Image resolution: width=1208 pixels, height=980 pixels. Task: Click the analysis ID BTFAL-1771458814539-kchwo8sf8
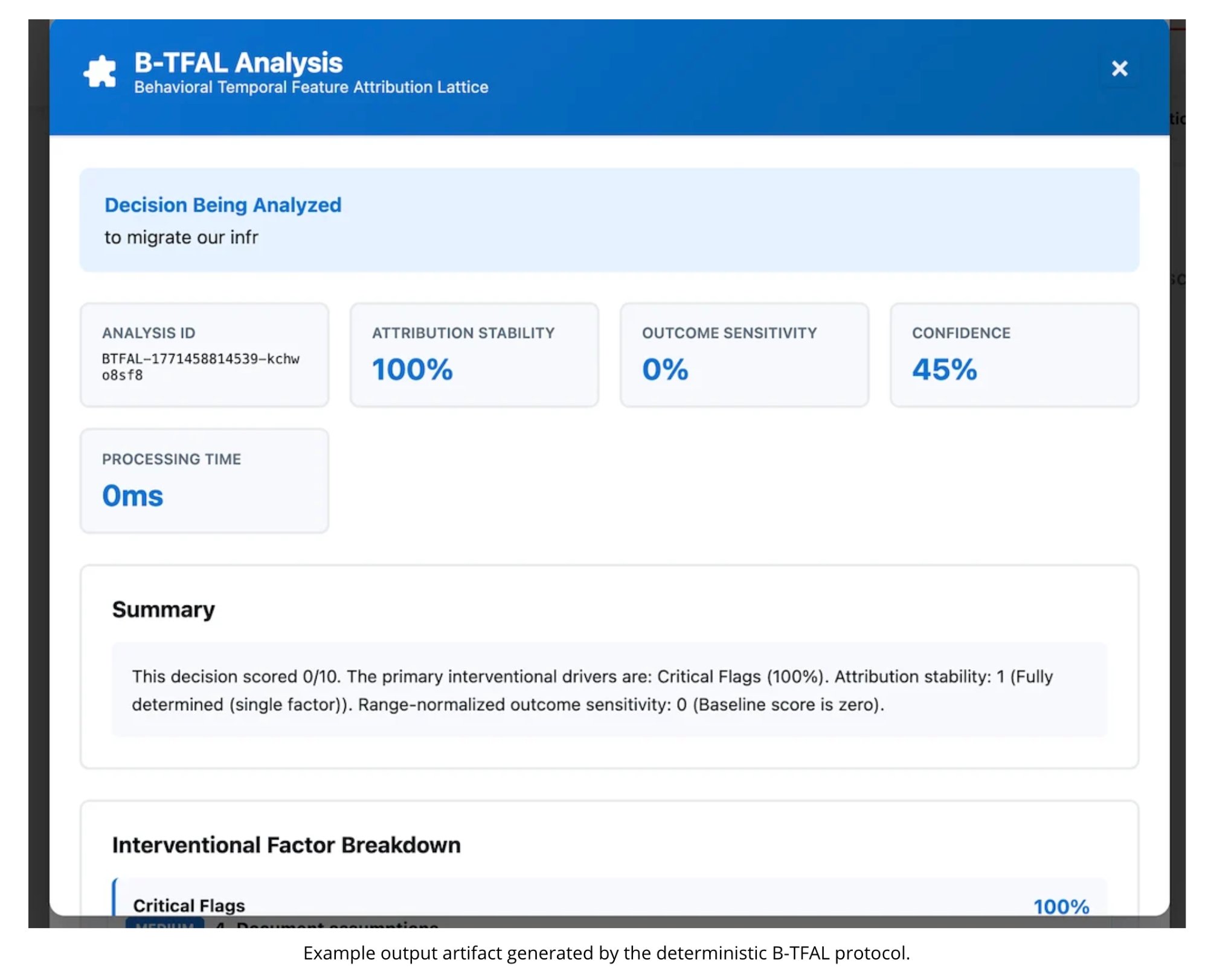tap(204, 367)
